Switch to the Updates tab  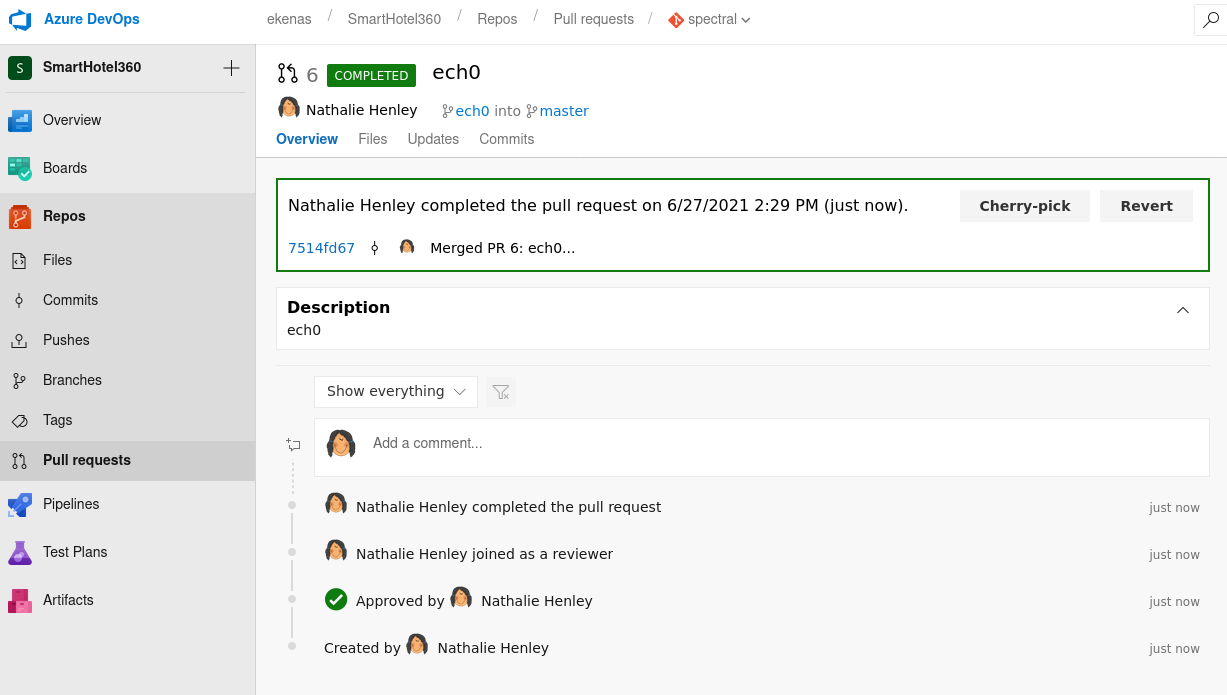[433, 139]
